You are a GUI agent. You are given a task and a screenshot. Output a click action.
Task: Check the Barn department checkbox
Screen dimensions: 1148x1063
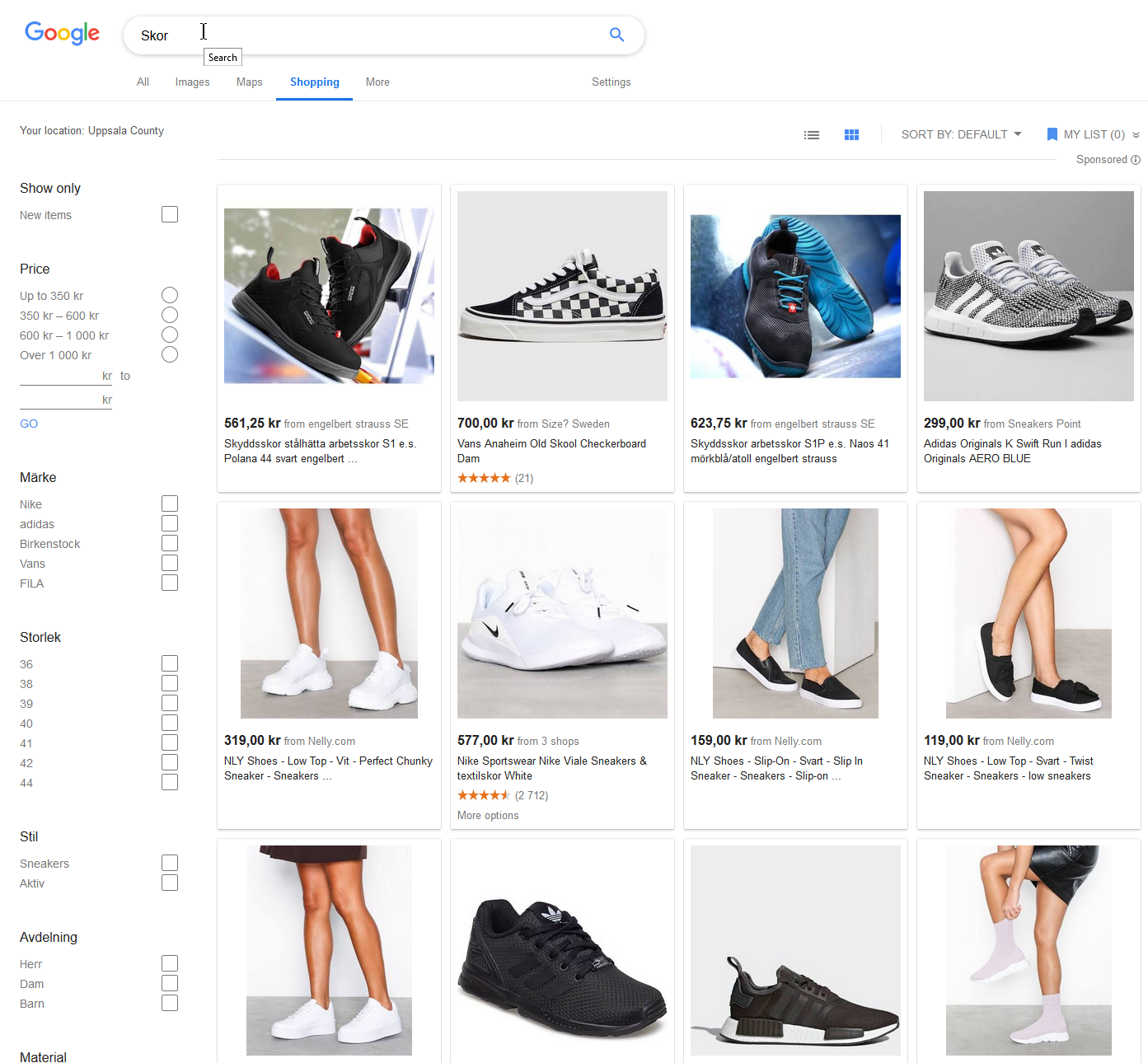tap(170, 1003)
